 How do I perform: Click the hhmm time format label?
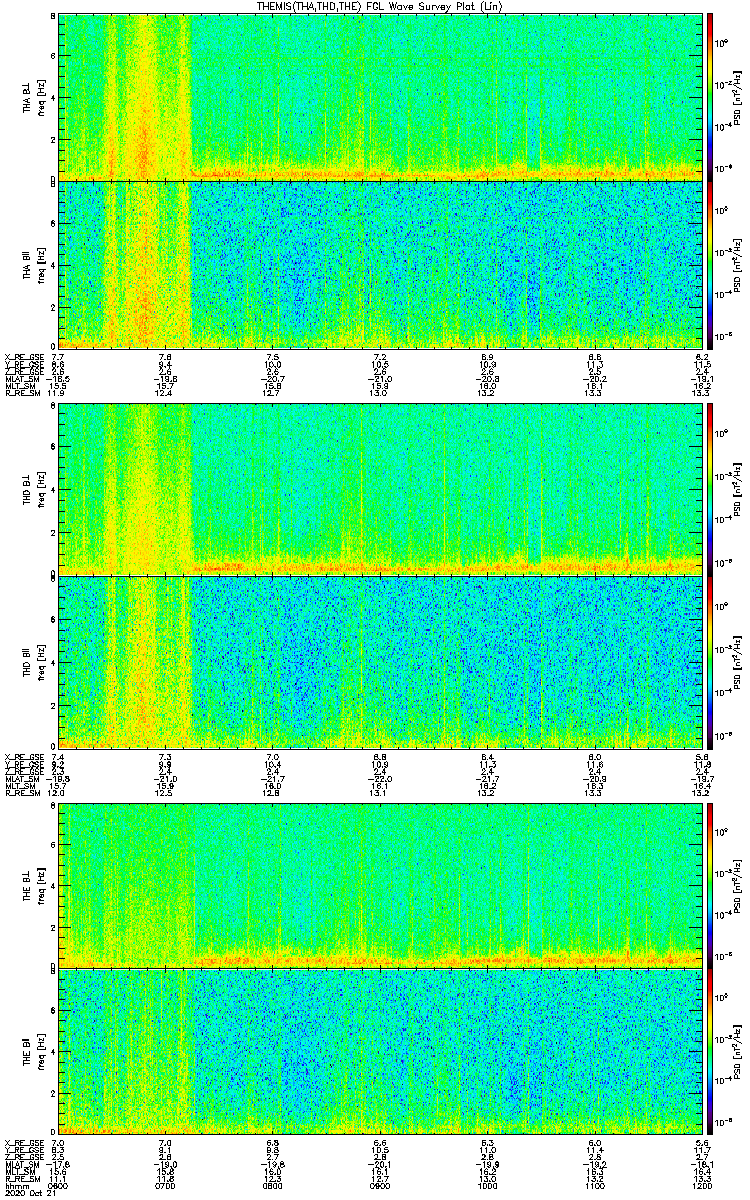click(x=15, y=1185)
